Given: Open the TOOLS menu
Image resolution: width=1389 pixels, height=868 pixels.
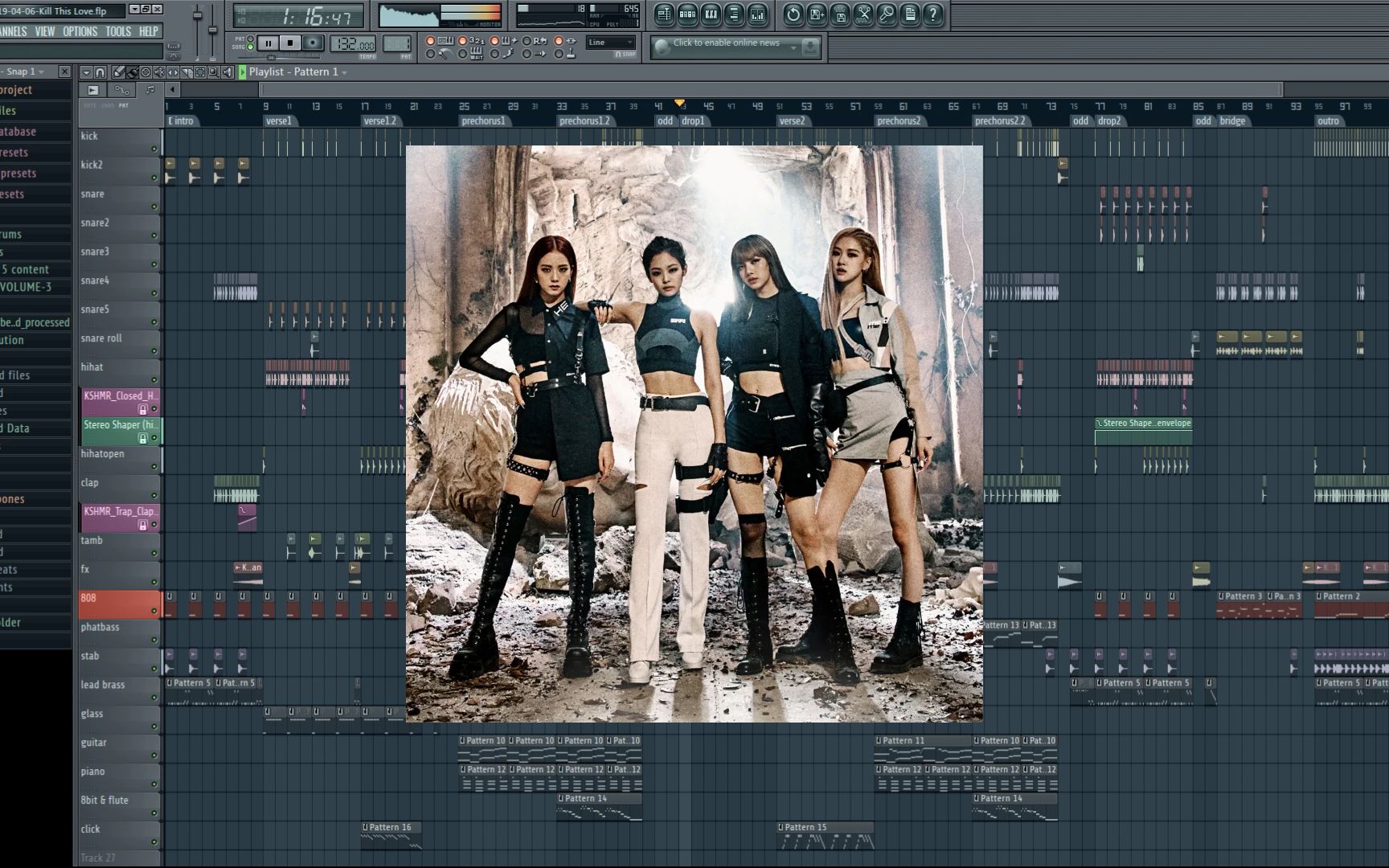Looking at the screenshot, I should (x=118, y=31).
